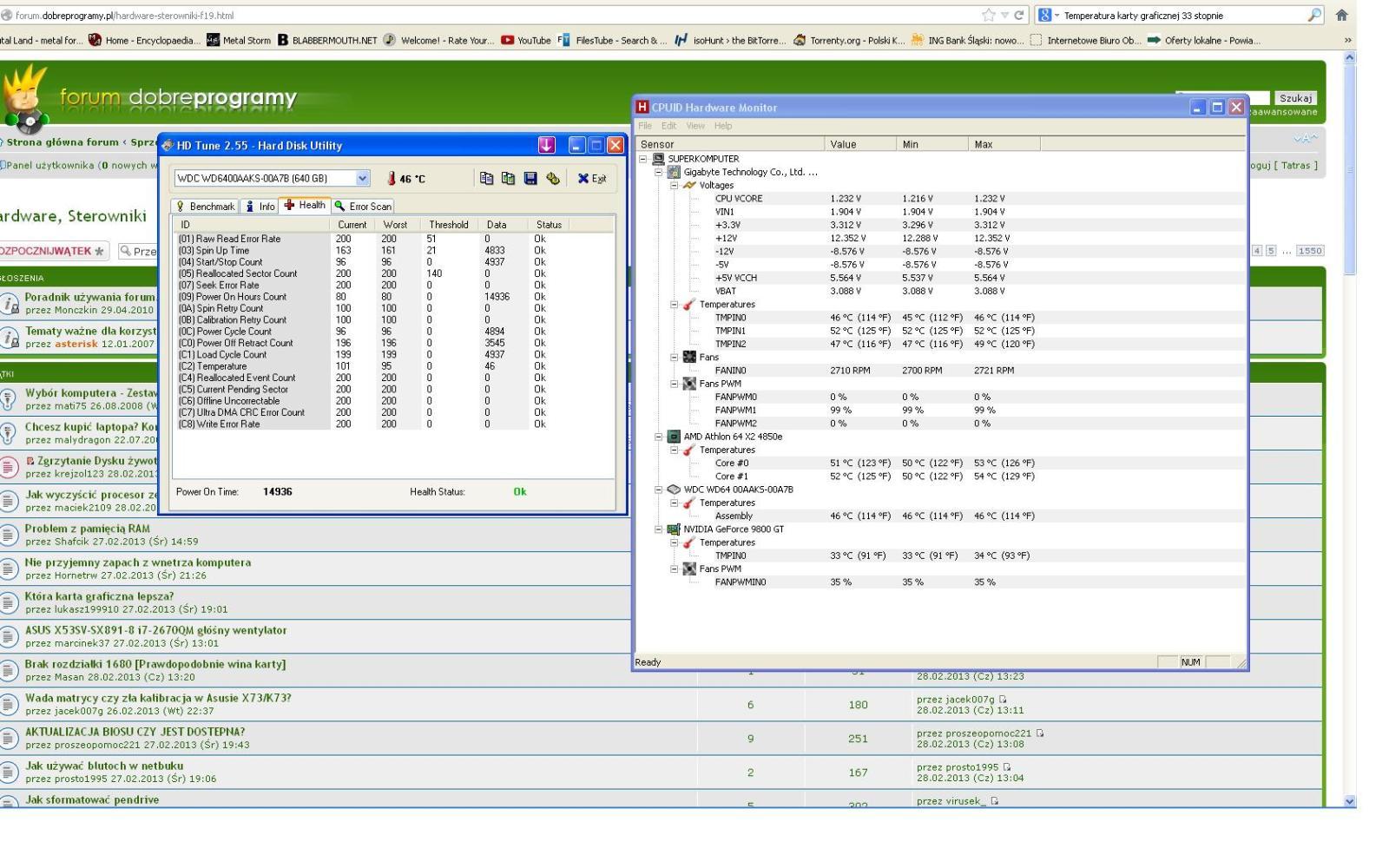Viewport: 1389px width, 868px height.
Task: Click the hard drive icon for WDC WD64 00AAKS
Action: click(674, 490)
